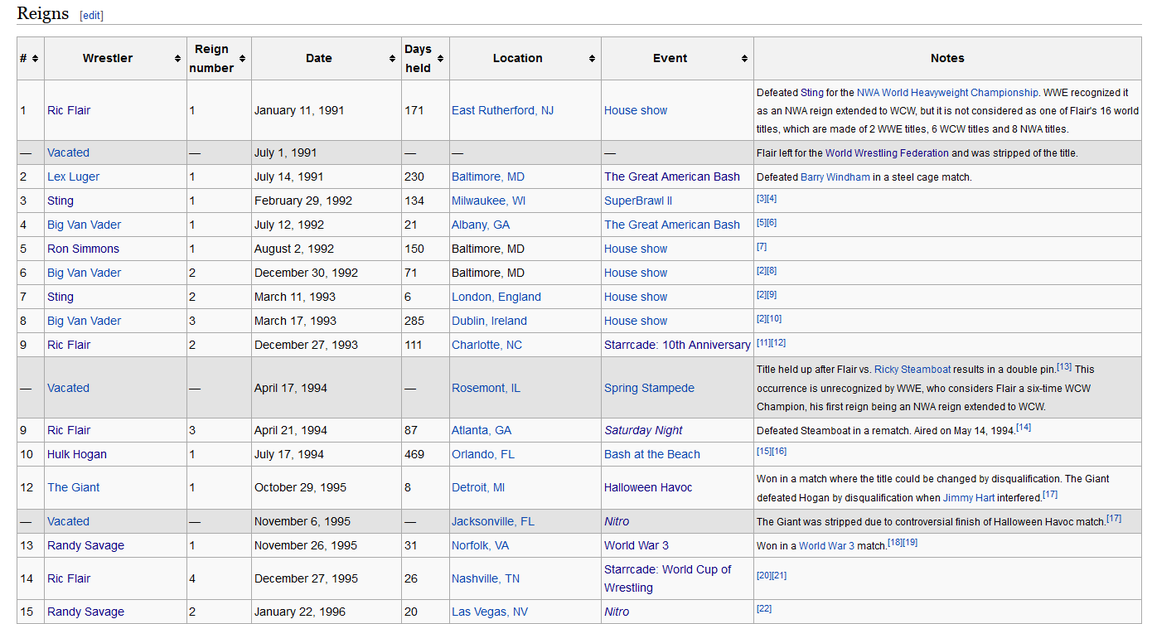Open the Jacksonville, FL location link
The image size is (1152, 624).
pyautogui.click(x=493, y=522)
